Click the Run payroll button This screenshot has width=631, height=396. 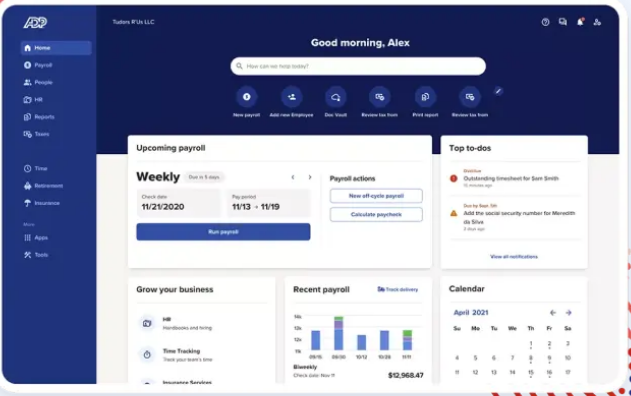223,232
